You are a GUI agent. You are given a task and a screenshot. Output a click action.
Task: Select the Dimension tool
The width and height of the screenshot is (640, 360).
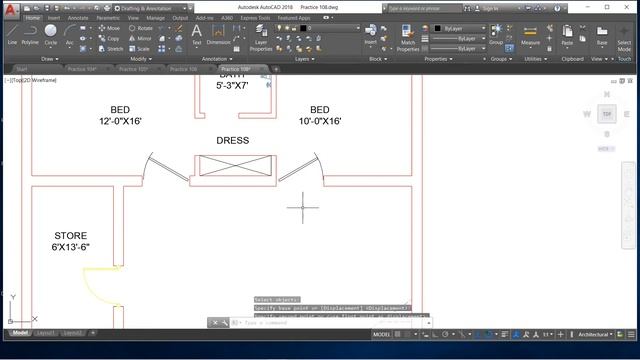[x=218, y=34]
